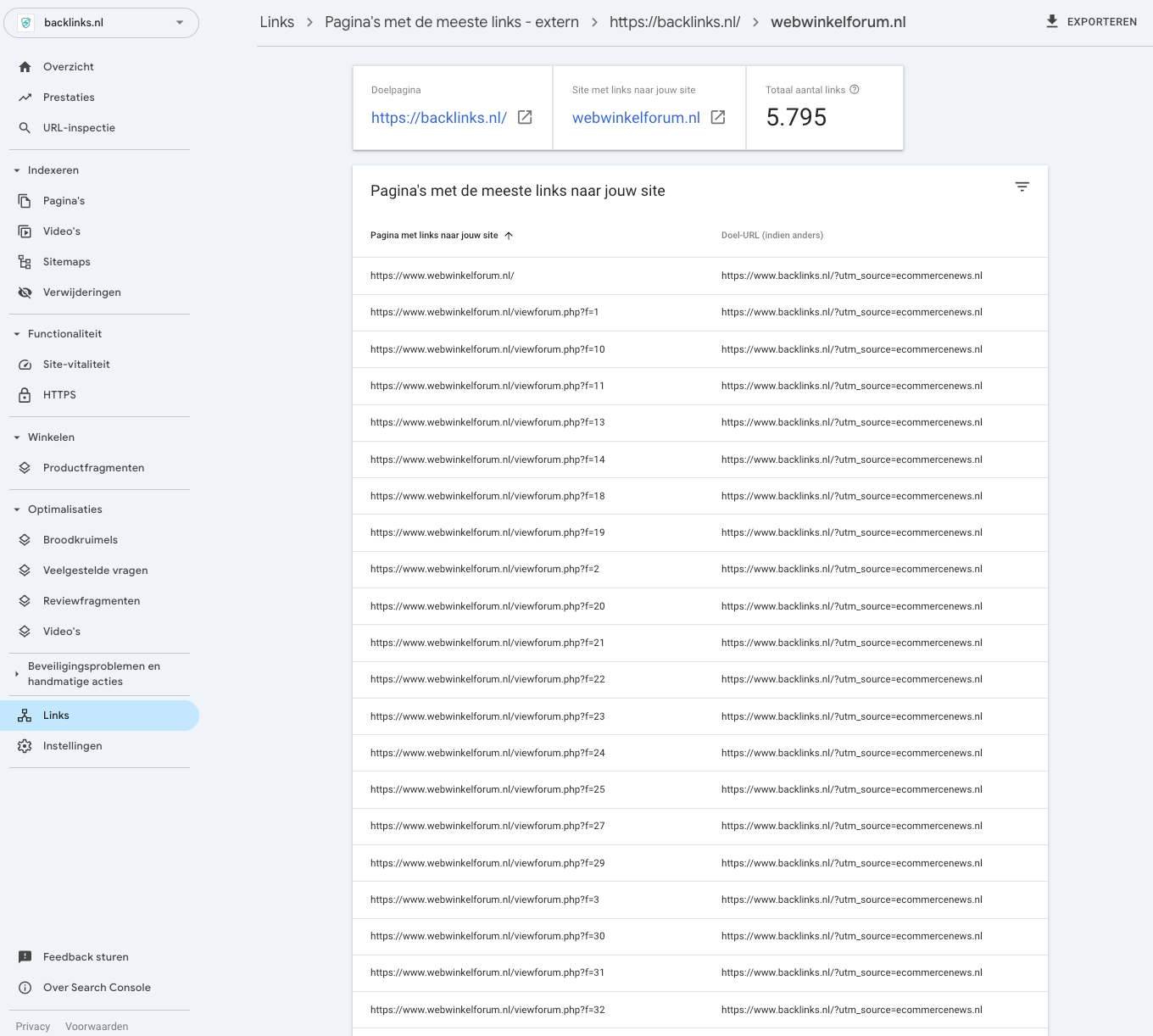Click the sort arrow on 'Pagina met links naar jouw site'
The height and width of the screenshot is (1036, 1153).
[x=510, y=235]
